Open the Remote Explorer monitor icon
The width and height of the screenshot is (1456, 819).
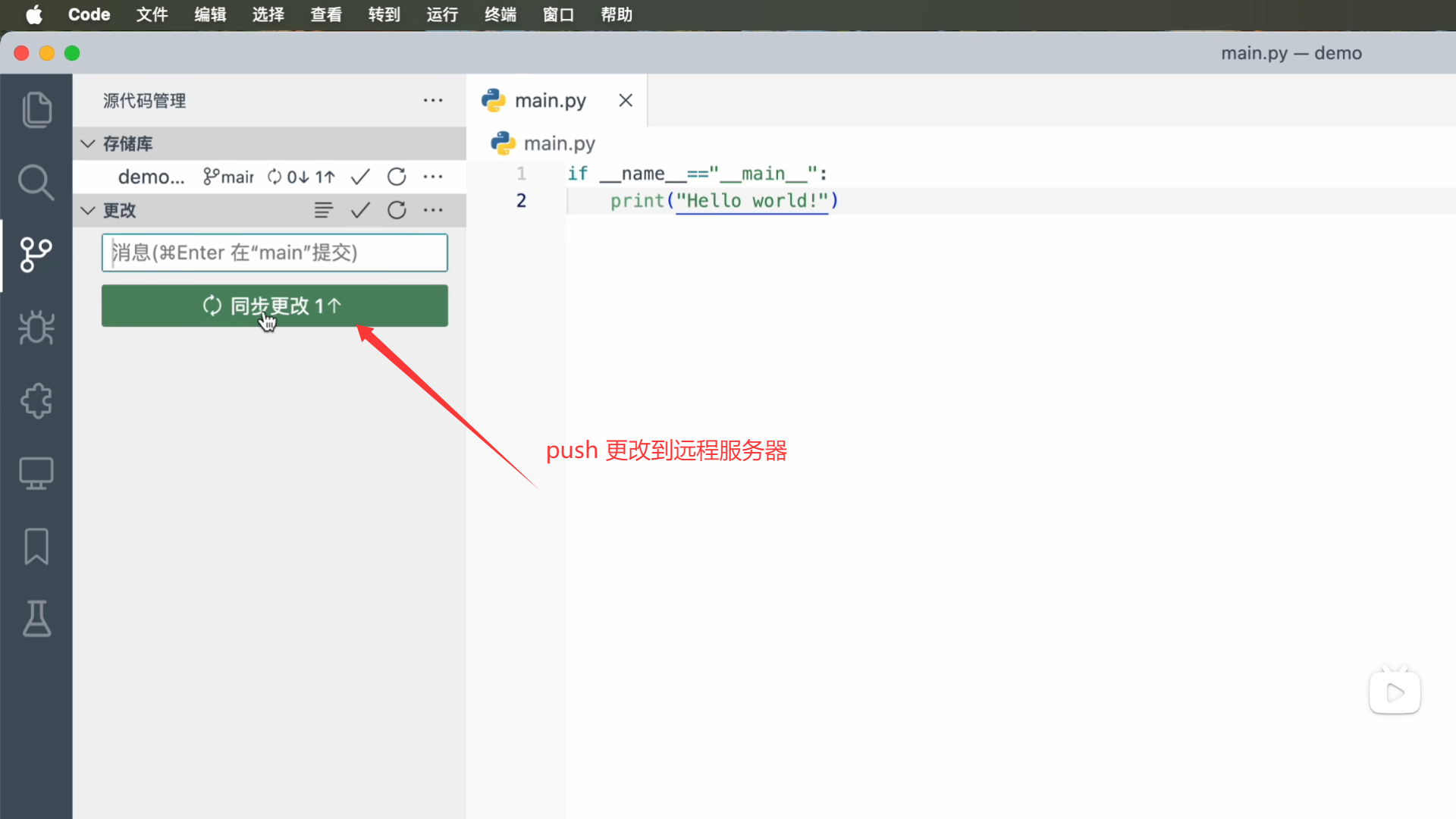click(36, 474)
